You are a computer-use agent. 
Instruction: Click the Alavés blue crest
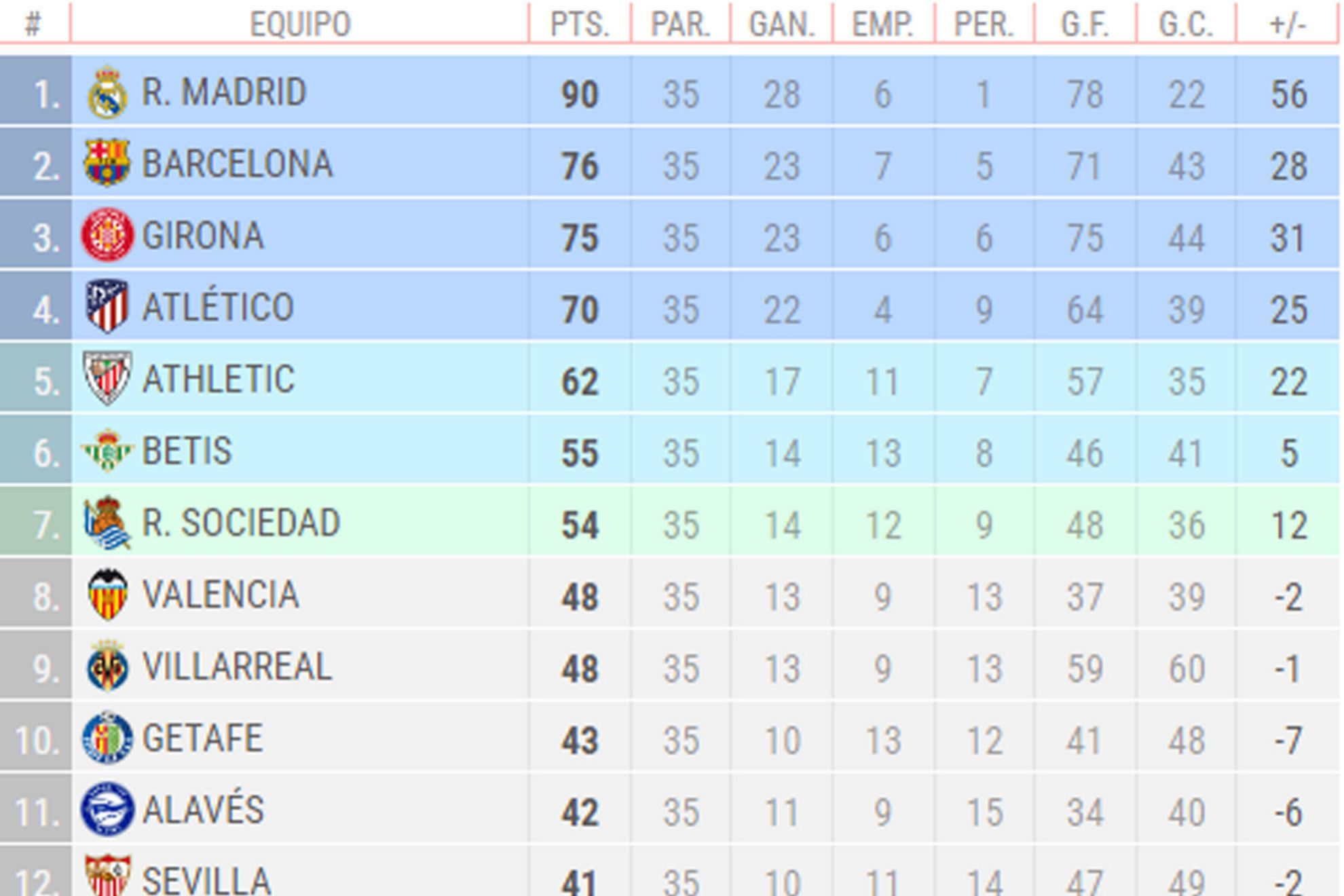(x=107, y=809)
